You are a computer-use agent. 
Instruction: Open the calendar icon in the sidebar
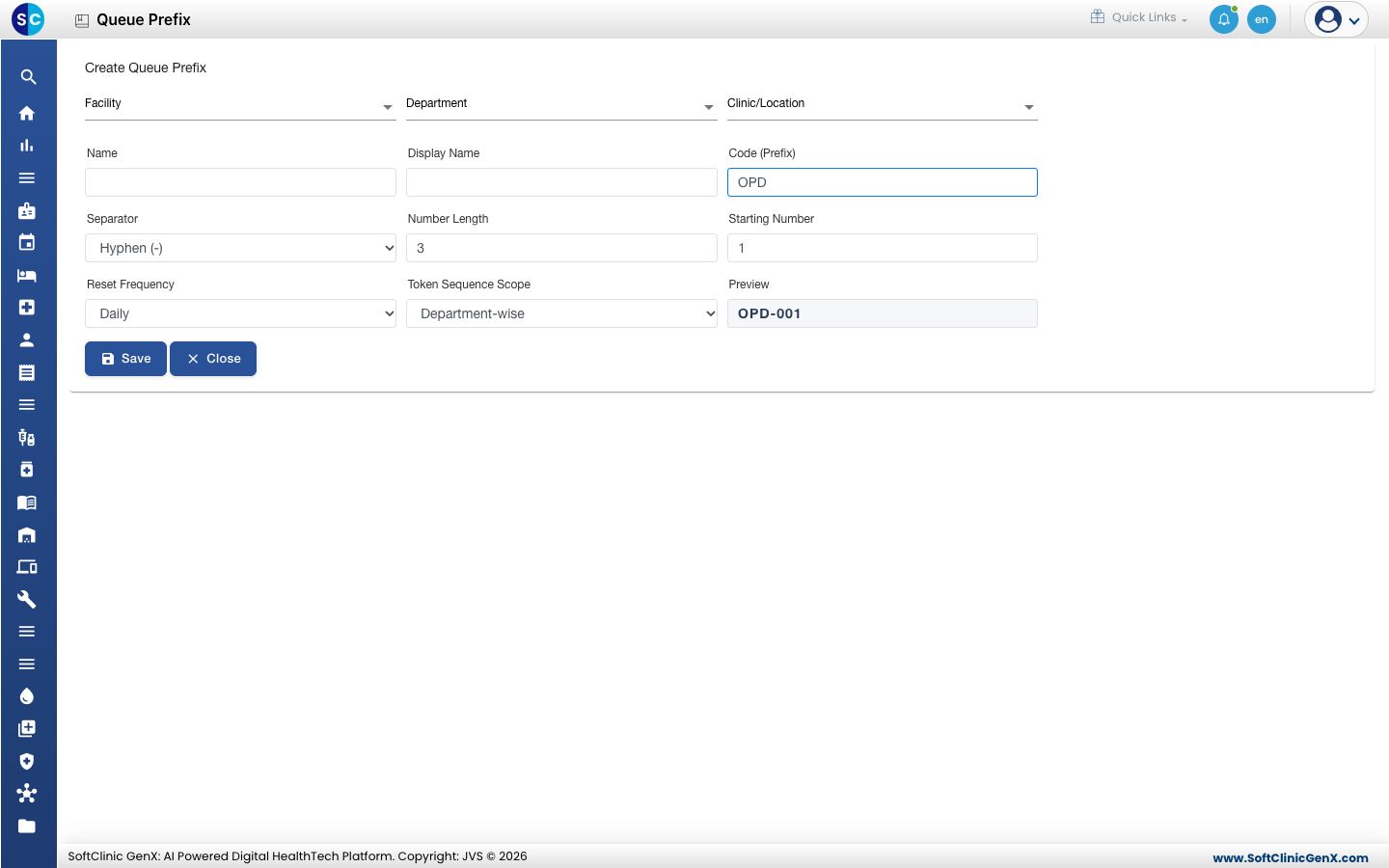click(27, 242)
